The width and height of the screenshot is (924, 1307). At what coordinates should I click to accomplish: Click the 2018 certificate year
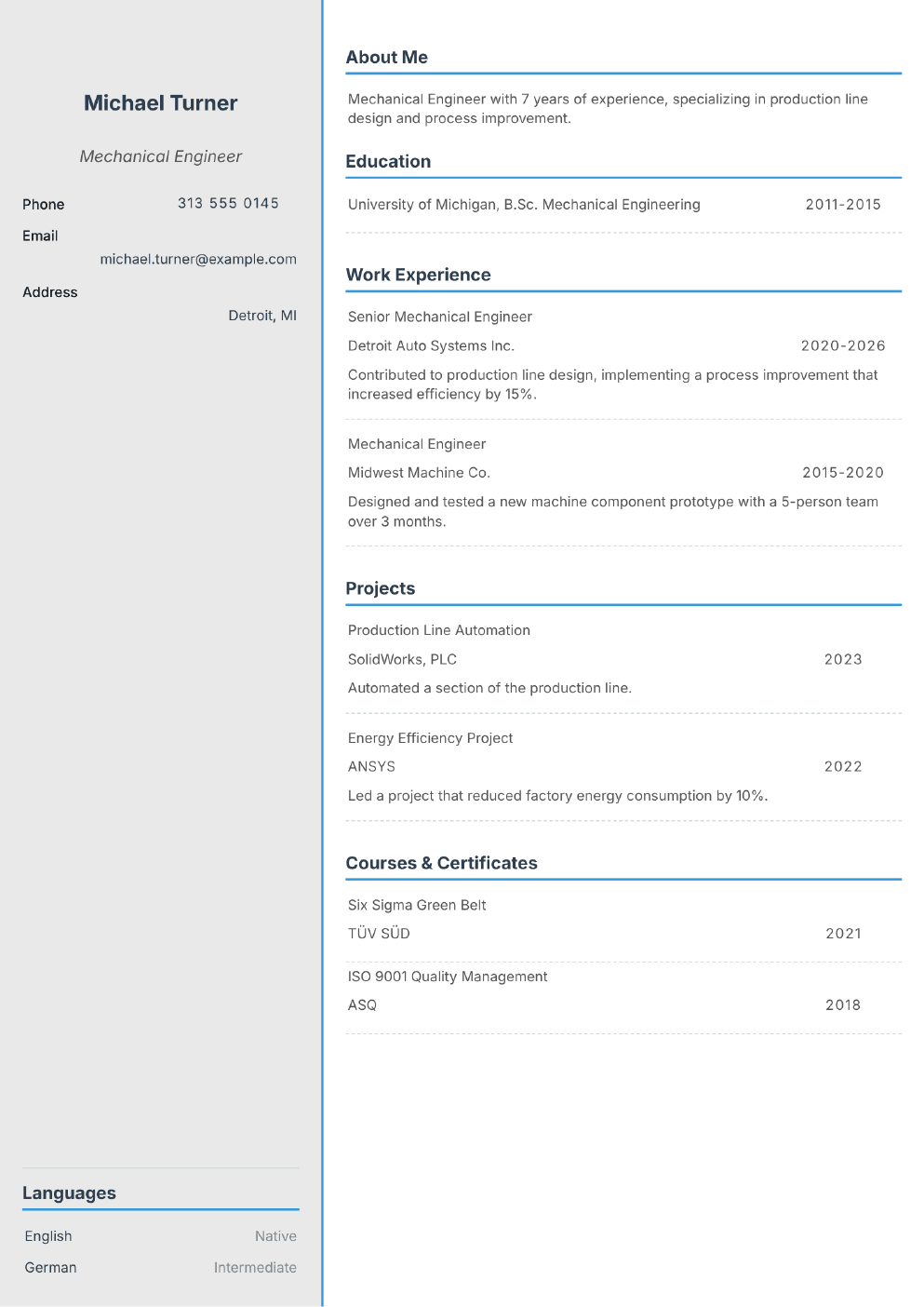click(x=843, y=1004)
